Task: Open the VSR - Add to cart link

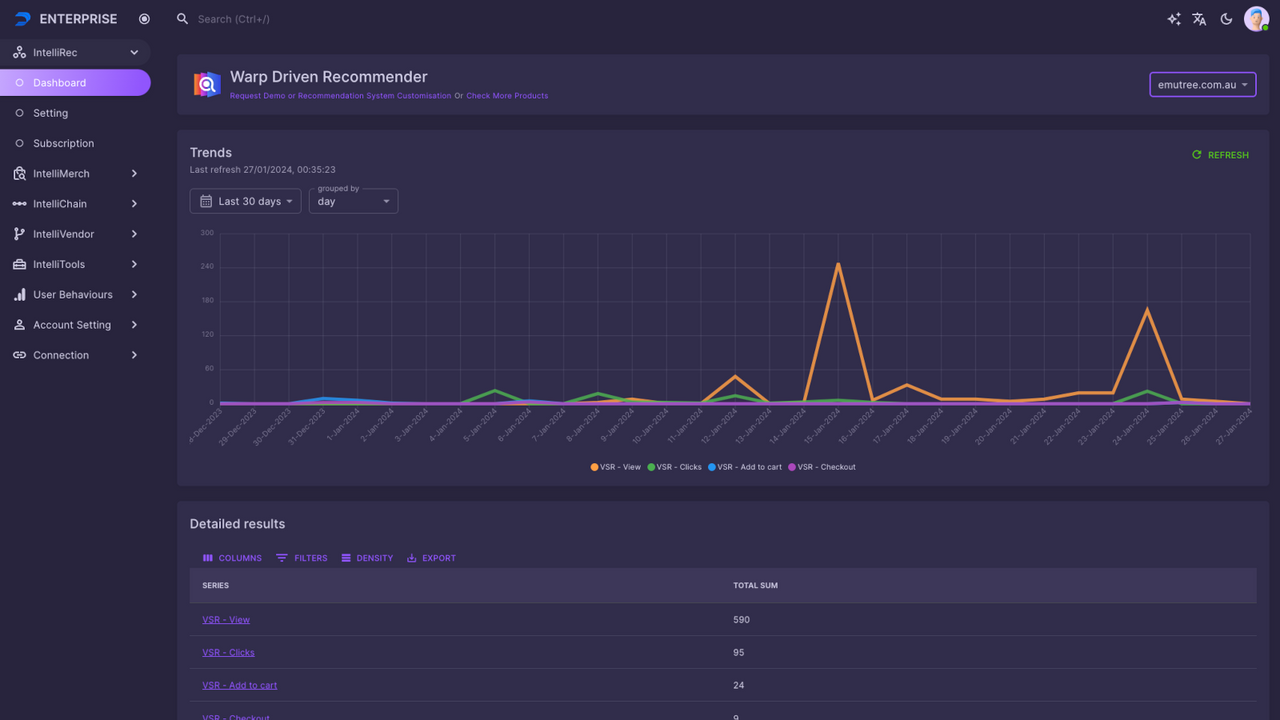Action: tap(240, 686)
